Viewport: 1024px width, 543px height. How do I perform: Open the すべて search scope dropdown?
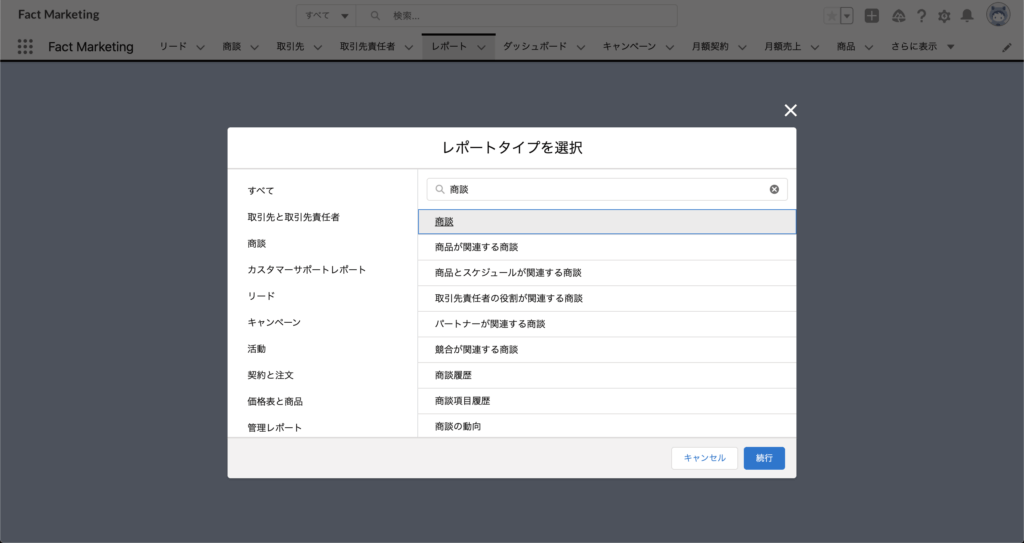[326, 16]
